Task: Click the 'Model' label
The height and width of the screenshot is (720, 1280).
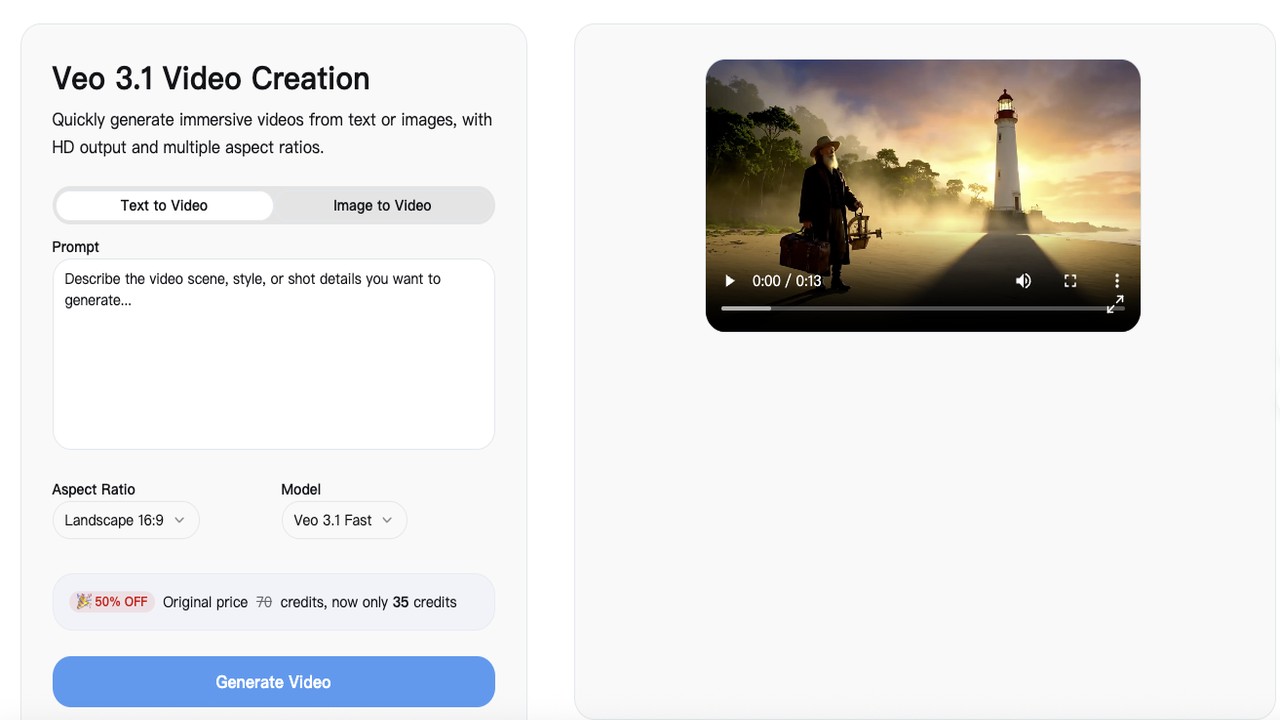Action: point(301,489)
